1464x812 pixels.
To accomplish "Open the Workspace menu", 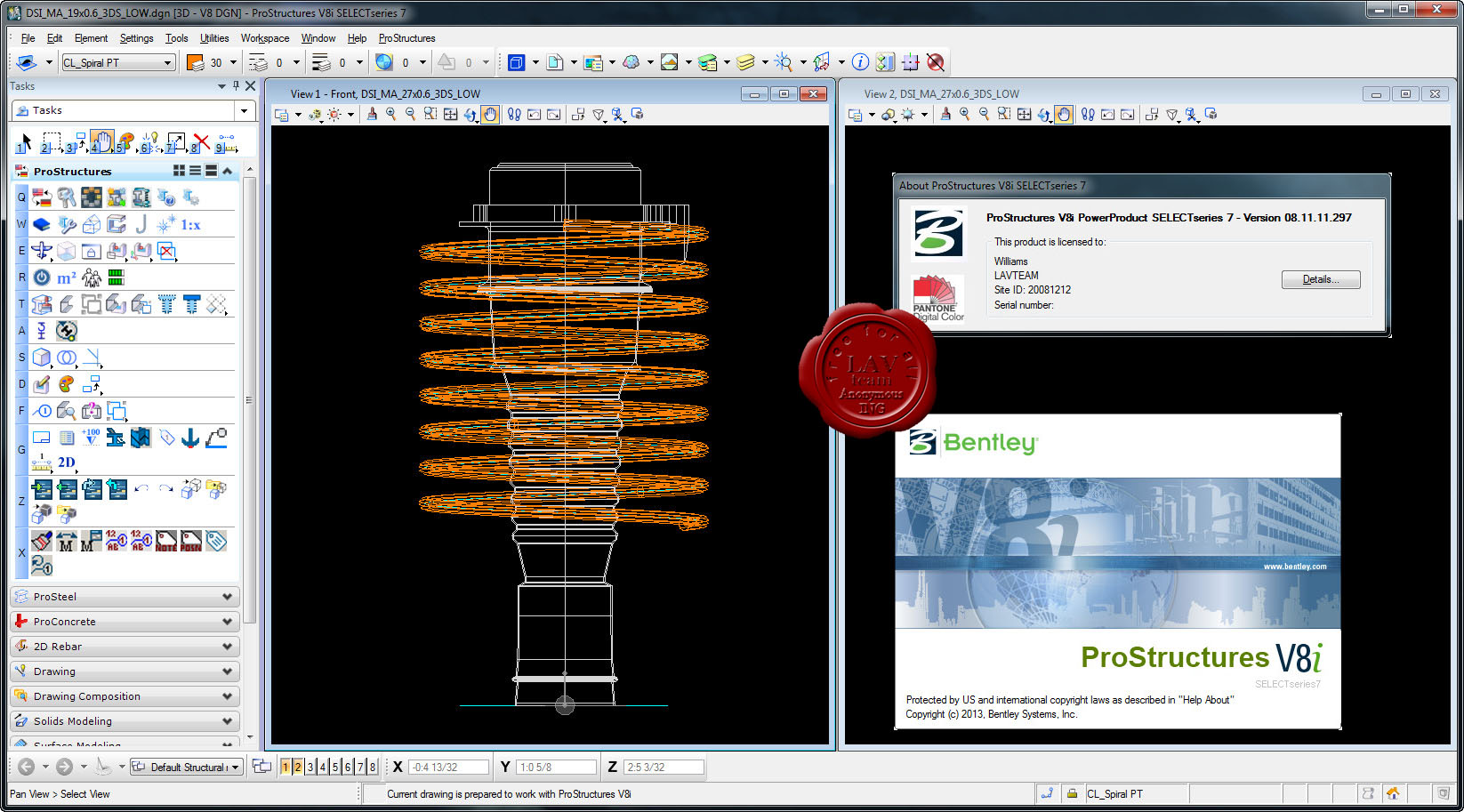I will [265, 38].
